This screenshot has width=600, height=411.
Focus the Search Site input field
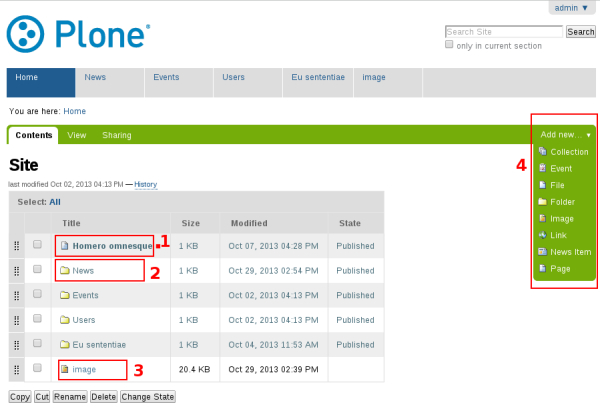click(504, 32)
